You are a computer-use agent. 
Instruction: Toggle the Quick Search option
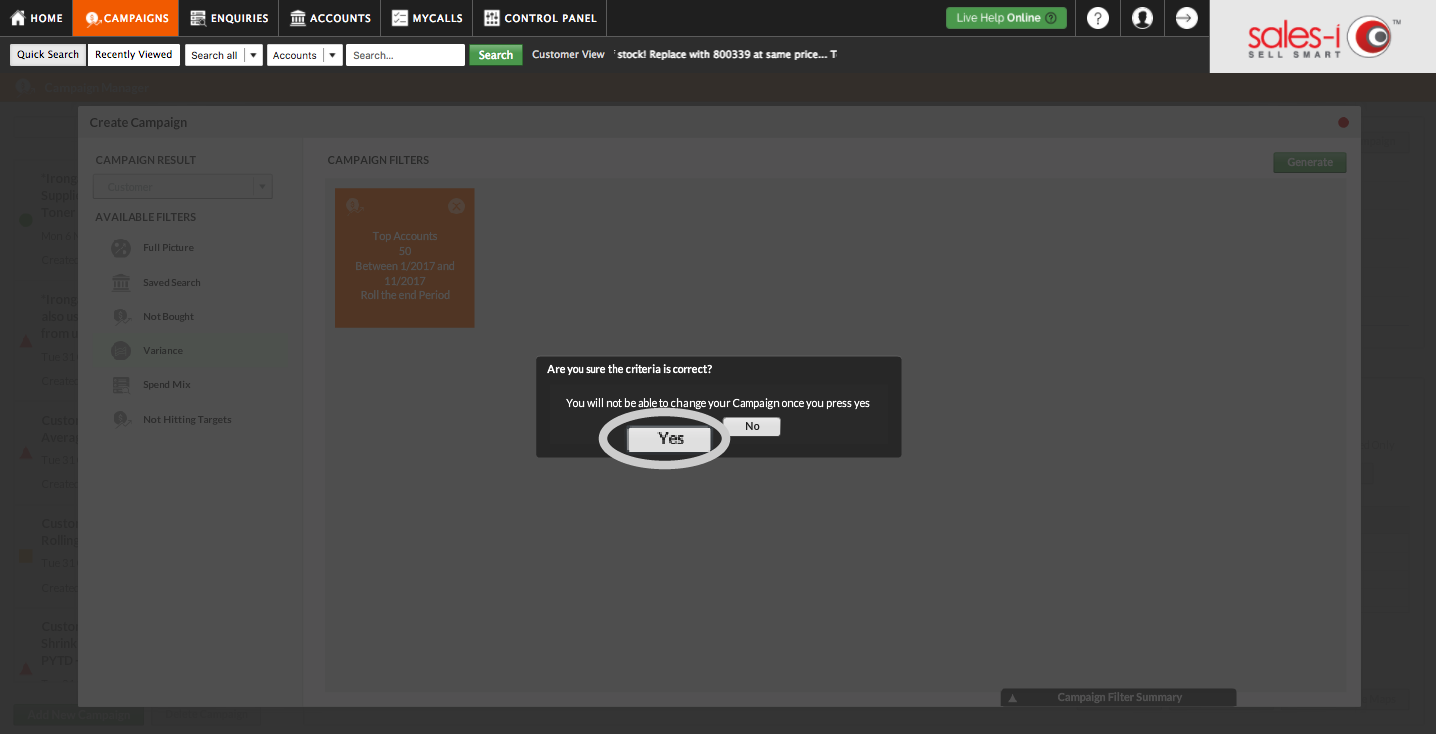point(48,55)
